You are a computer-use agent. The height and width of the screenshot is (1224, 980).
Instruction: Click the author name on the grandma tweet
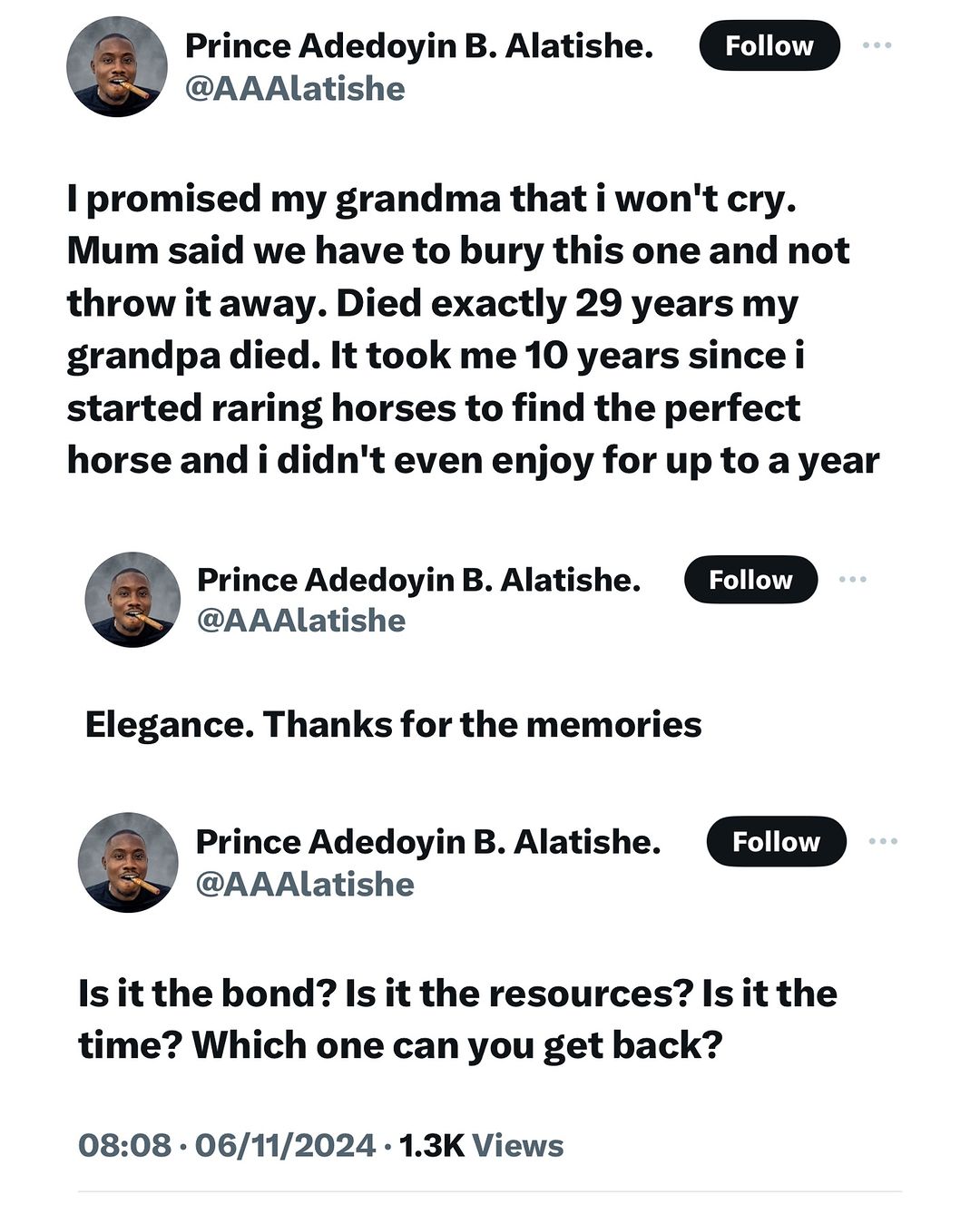(x=418, y=45)
